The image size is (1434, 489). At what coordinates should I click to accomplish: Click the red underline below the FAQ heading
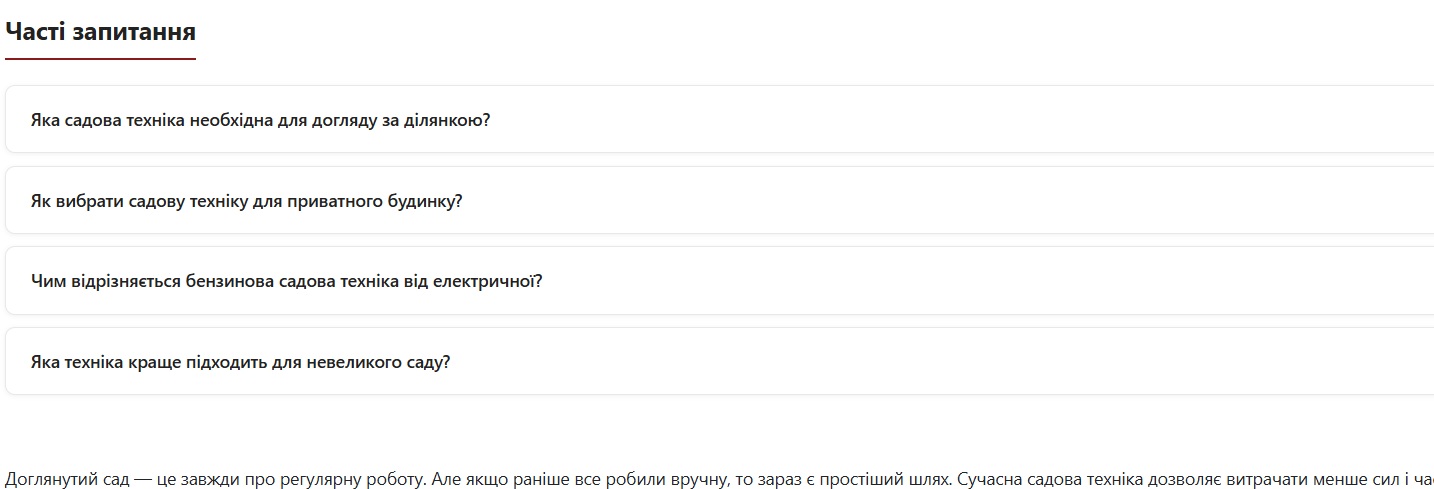100,59
